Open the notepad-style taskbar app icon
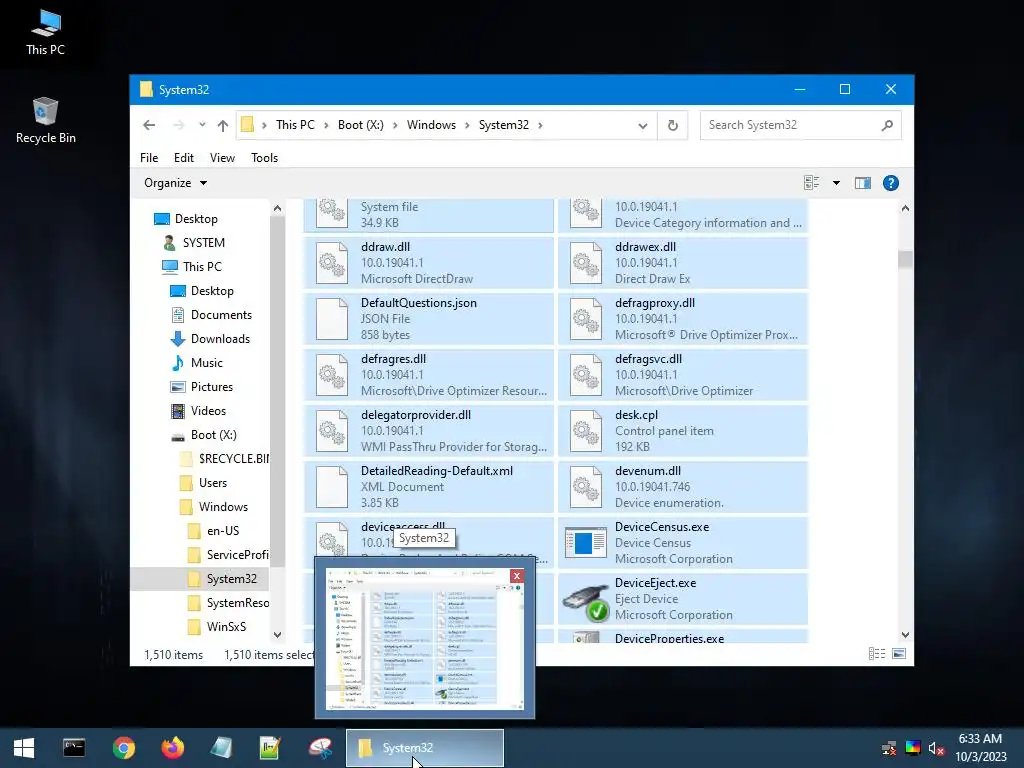This screenshot has height=768, width=1024. click(x=221, y=748)
